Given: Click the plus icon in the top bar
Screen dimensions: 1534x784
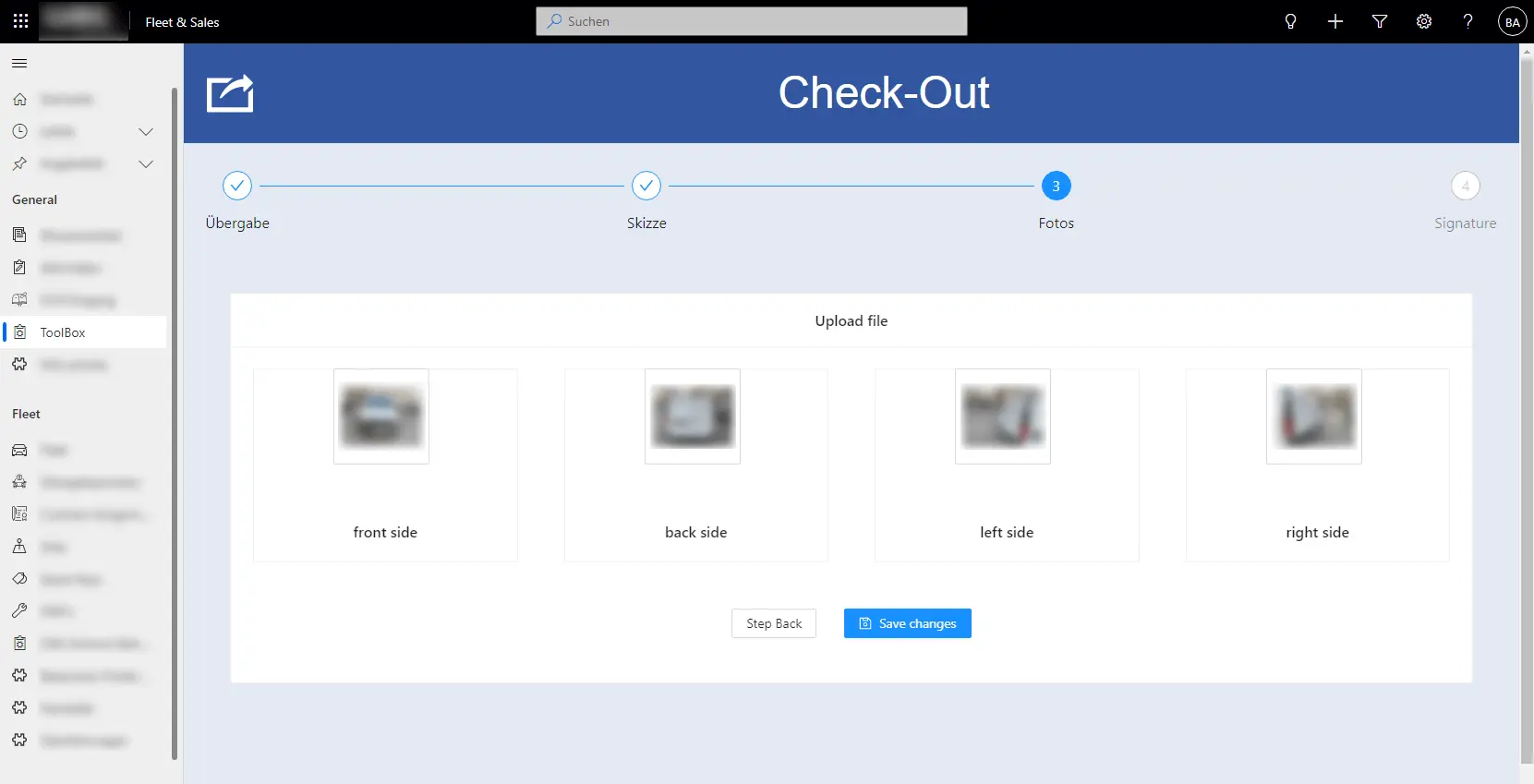Looking at the screenshot, I should click(x=1335, y=21).
